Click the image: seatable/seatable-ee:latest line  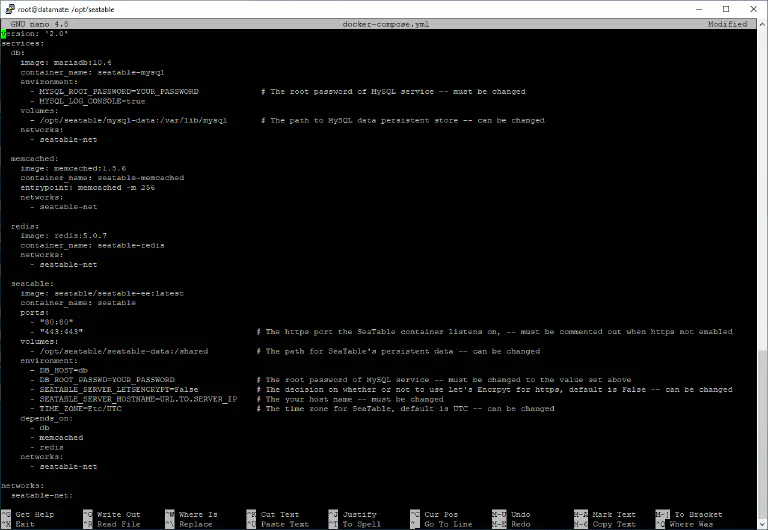tap(102, 293)
